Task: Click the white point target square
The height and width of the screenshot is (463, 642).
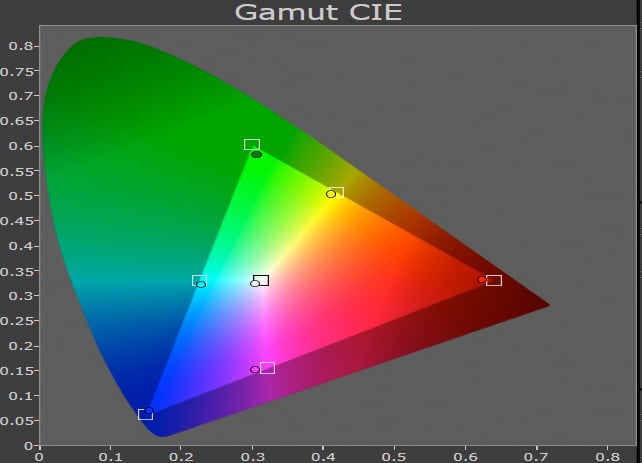Action: coord(261,280)
